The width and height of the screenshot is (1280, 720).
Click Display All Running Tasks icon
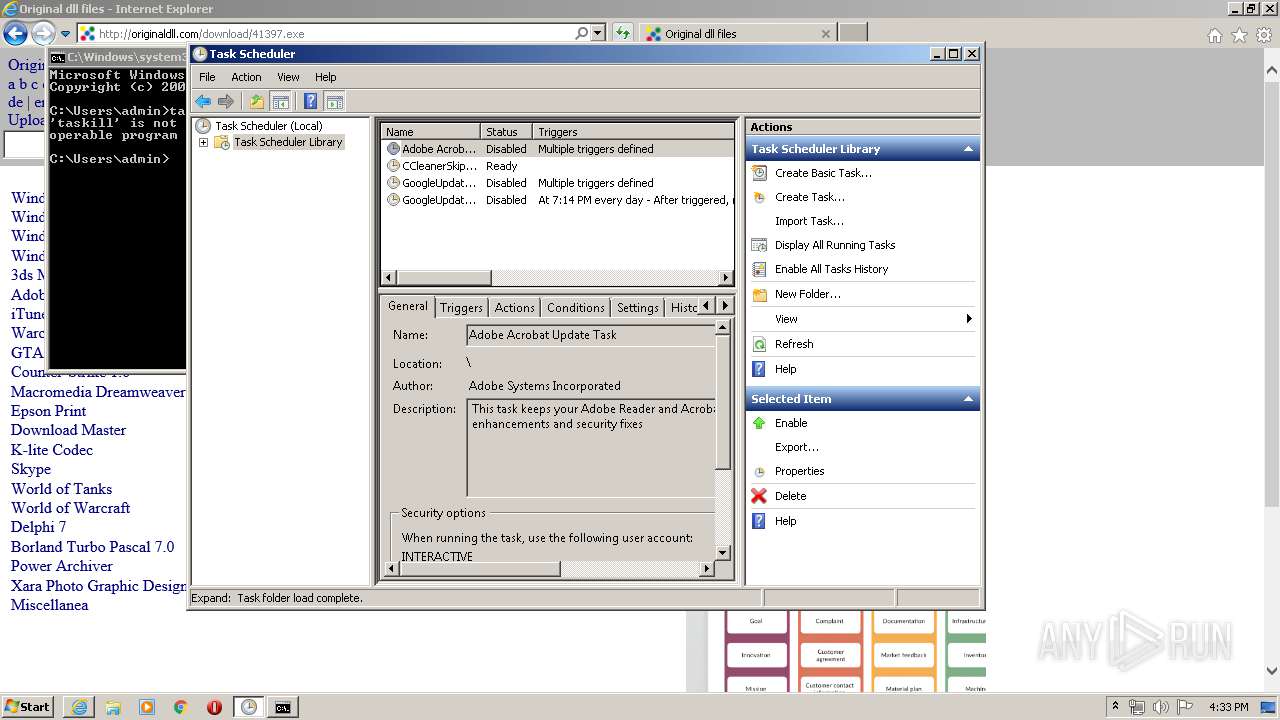(760, 245)
